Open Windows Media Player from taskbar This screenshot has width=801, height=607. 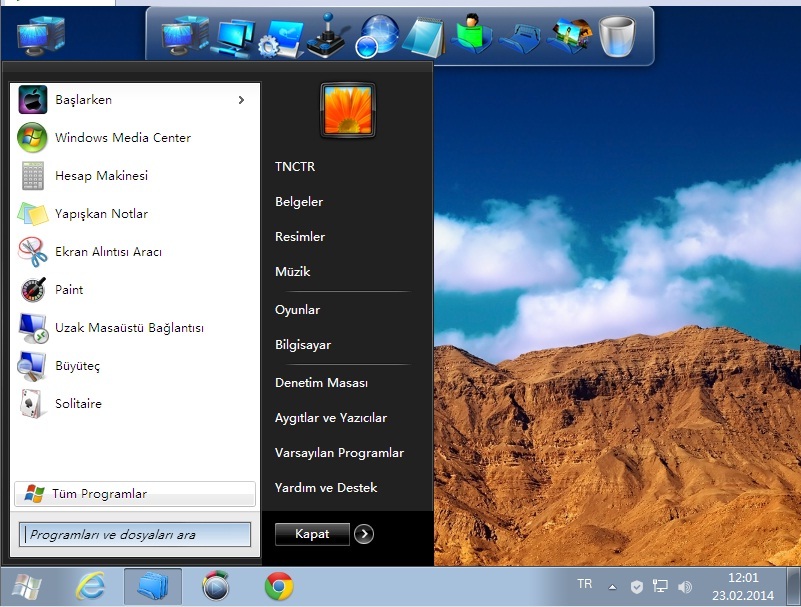coord(216,586)
